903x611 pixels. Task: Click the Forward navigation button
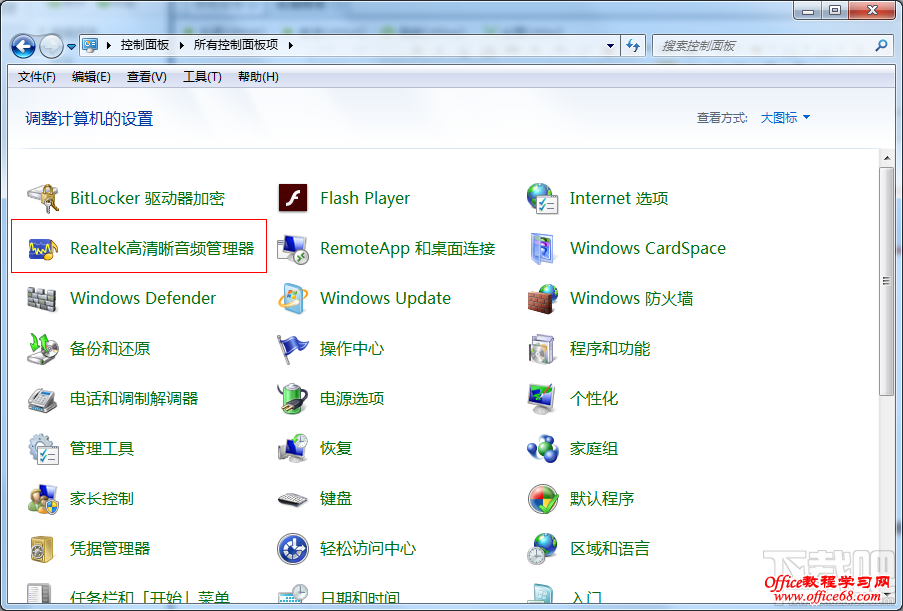51,46
